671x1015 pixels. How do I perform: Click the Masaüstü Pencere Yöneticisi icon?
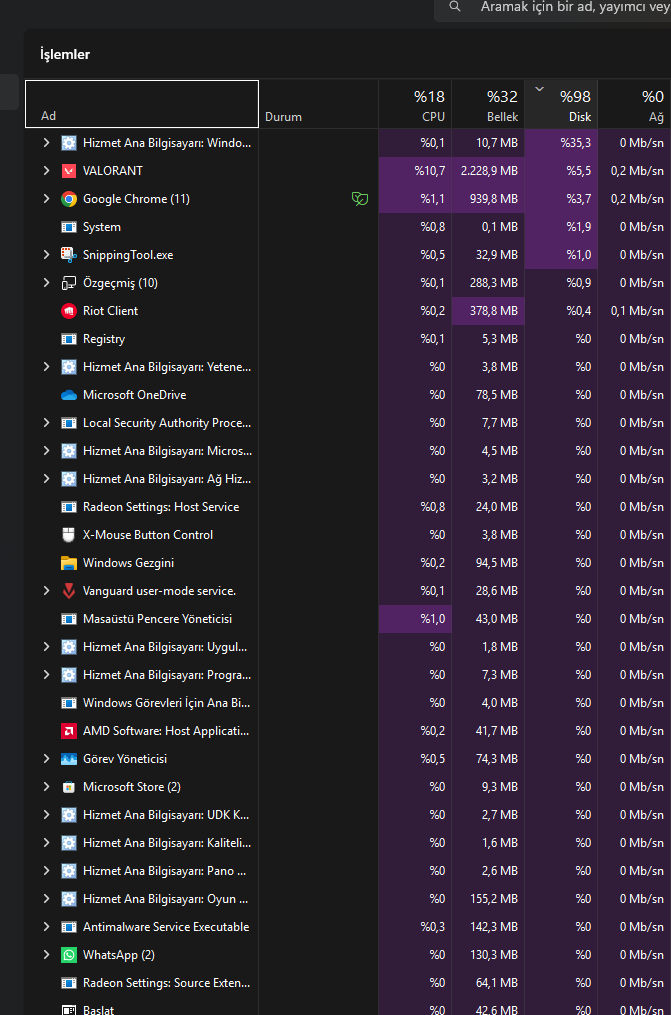69,619
